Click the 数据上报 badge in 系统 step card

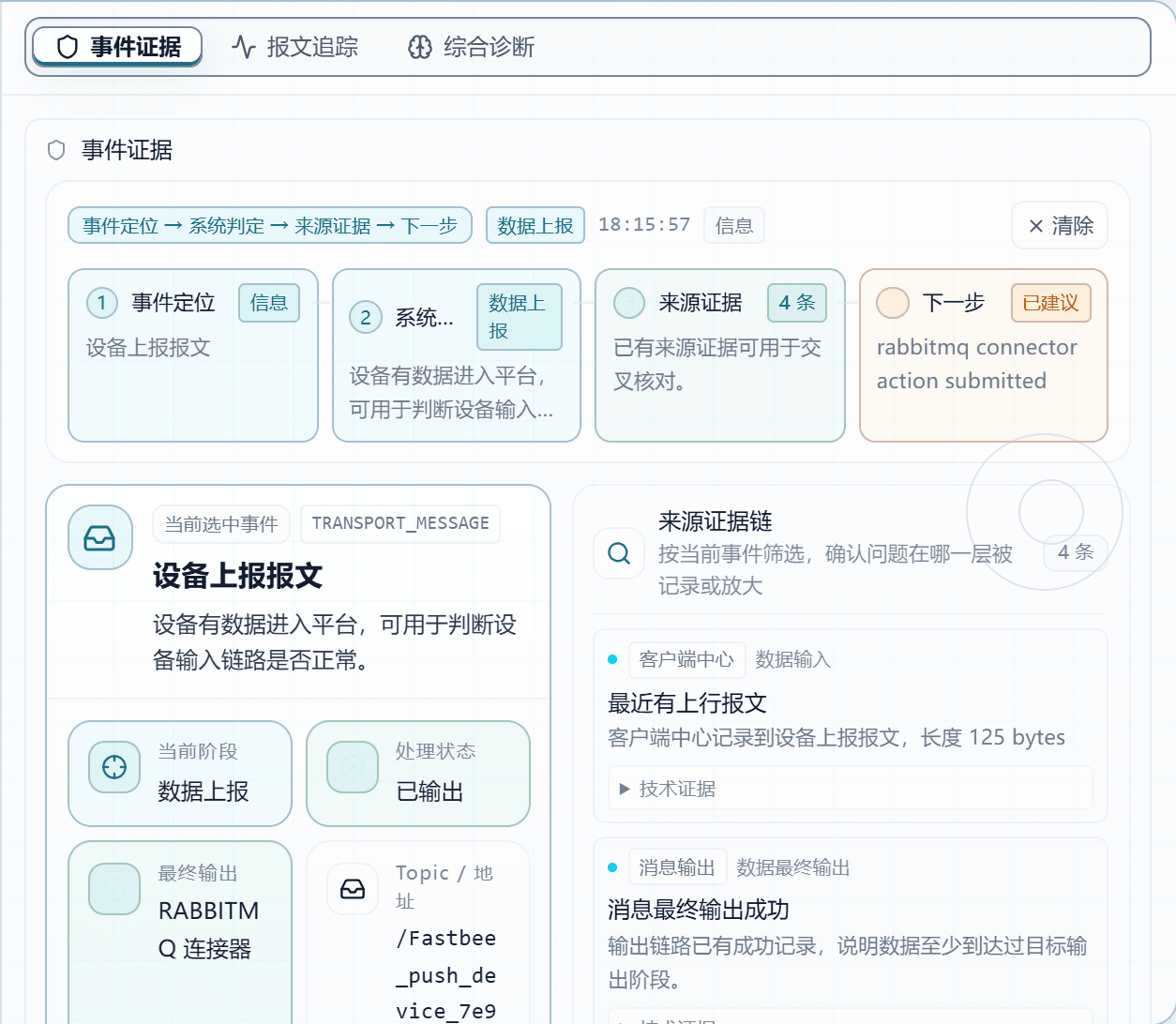(x=520, y=317)
